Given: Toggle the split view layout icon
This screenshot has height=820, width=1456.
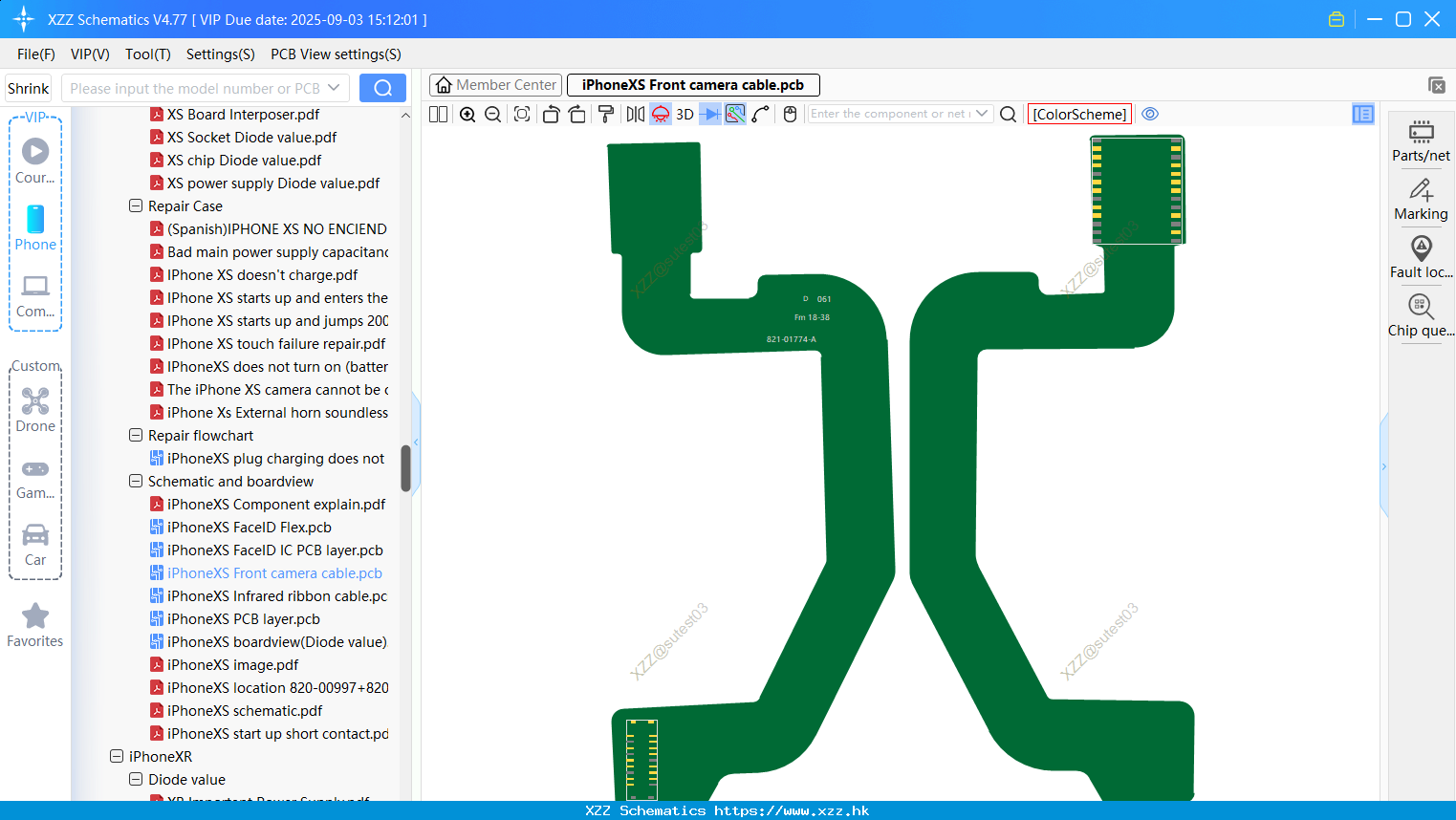Looking at the screenshot, I should coord(438,114).
